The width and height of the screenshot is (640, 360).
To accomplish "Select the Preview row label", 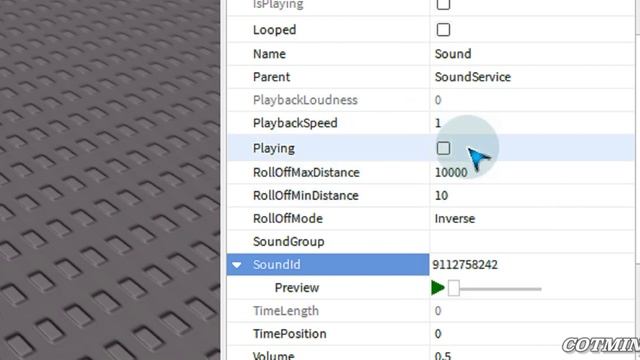I will click(x=297, y=288).
